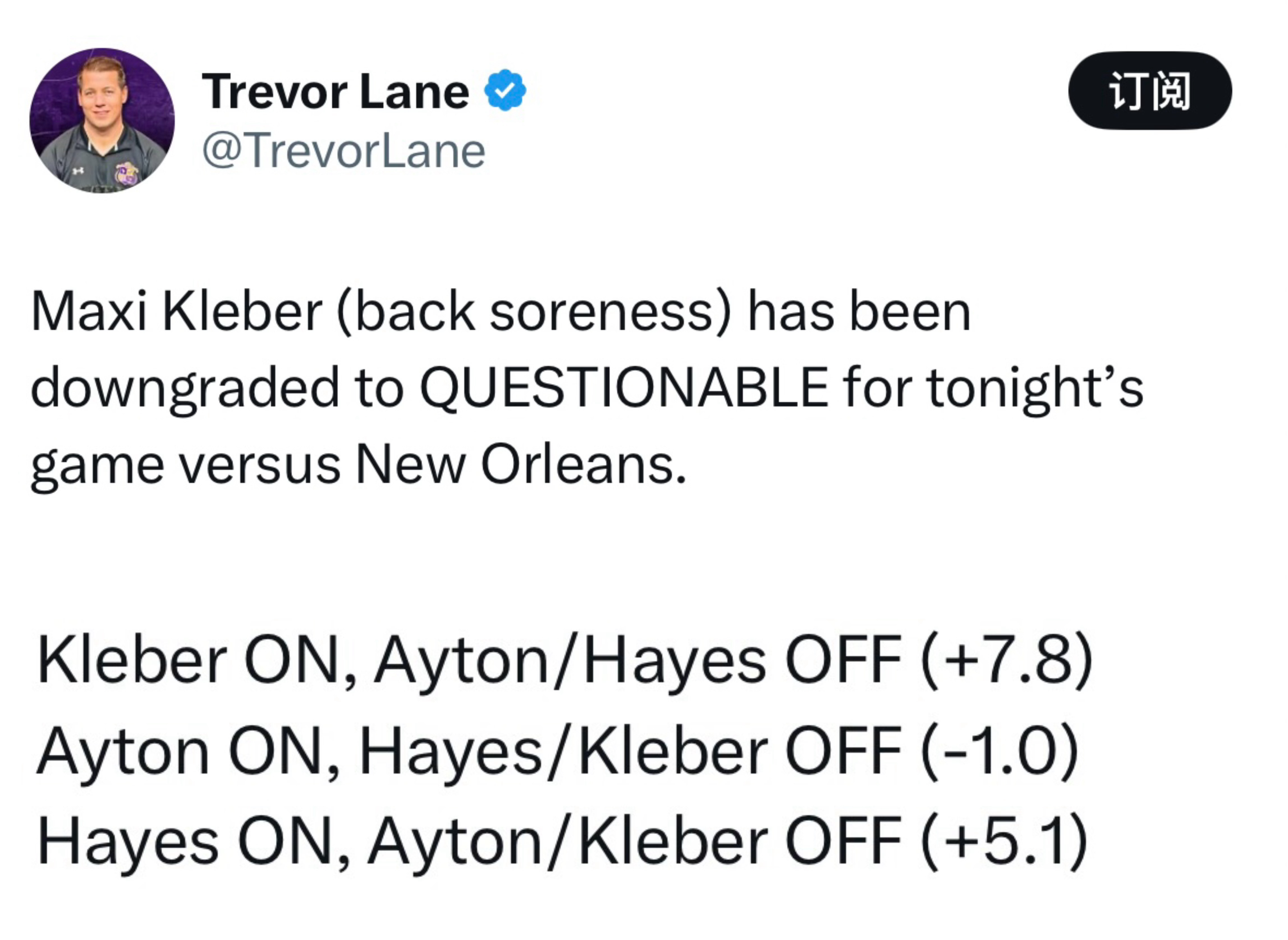The height and width of the screenshot is (940, 1288).
Task: Click Trevor Lane's profile avatar photo
Action: pyautogui.click(x=102, y=120)
